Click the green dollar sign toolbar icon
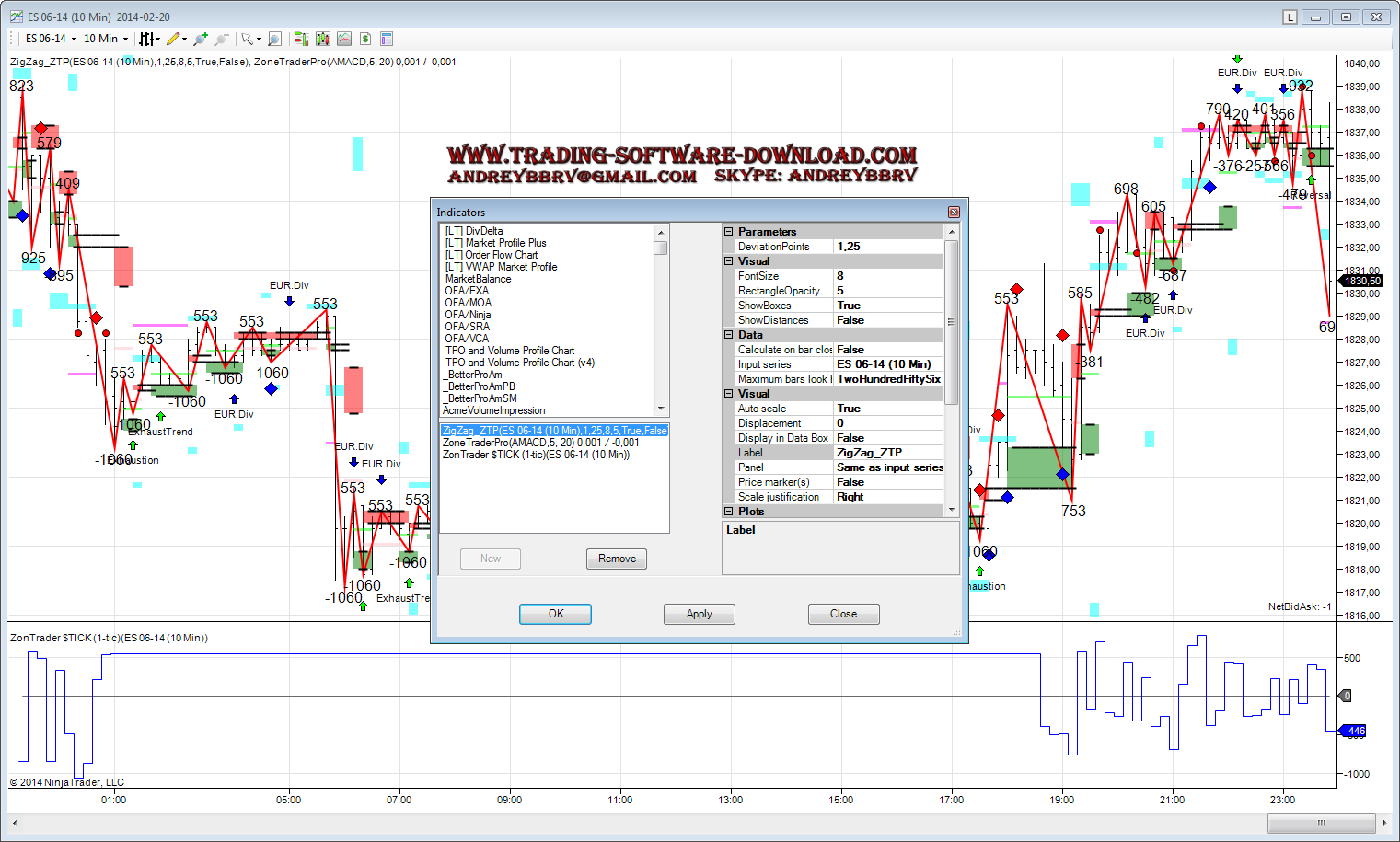1400x842 pixels. click(x=365, y=39)
